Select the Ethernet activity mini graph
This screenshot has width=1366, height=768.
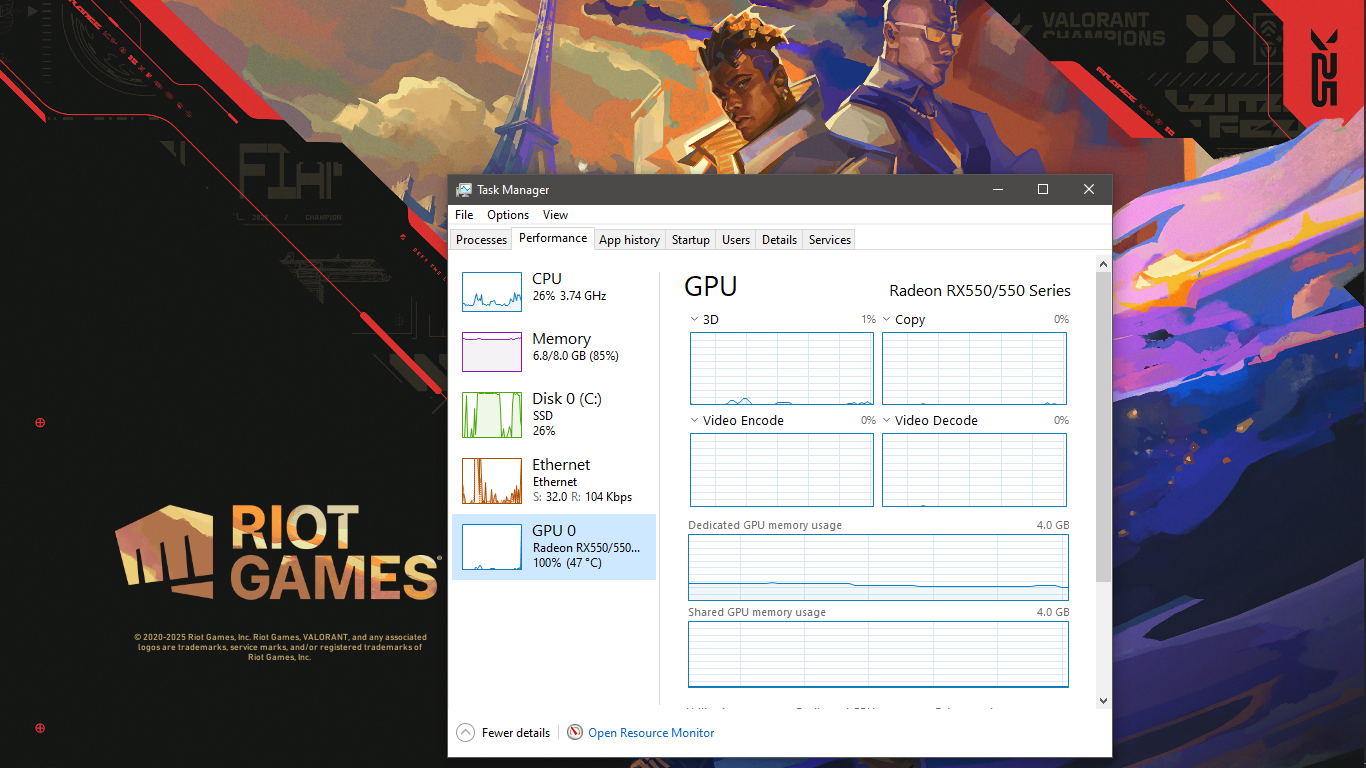[492, 481]
